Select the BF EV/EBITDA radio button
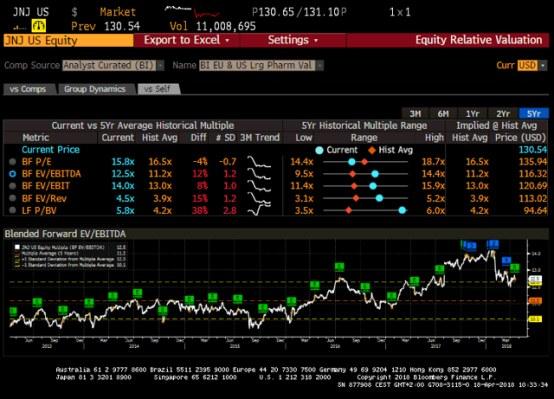Screen dimensions: 554x399 [x=13, y=174]
